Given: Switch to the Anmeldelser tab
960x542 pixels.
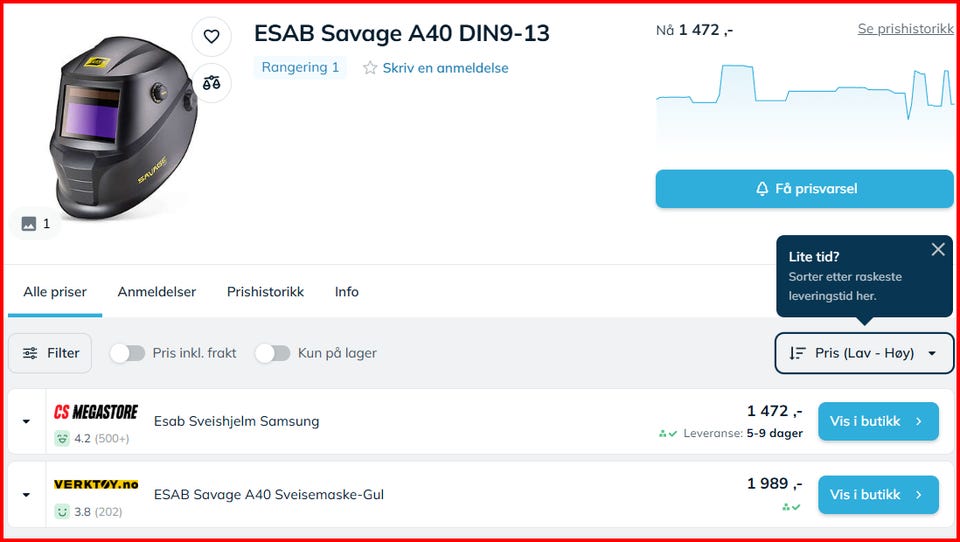Looking at the screenshot, I should coord(157,292).
